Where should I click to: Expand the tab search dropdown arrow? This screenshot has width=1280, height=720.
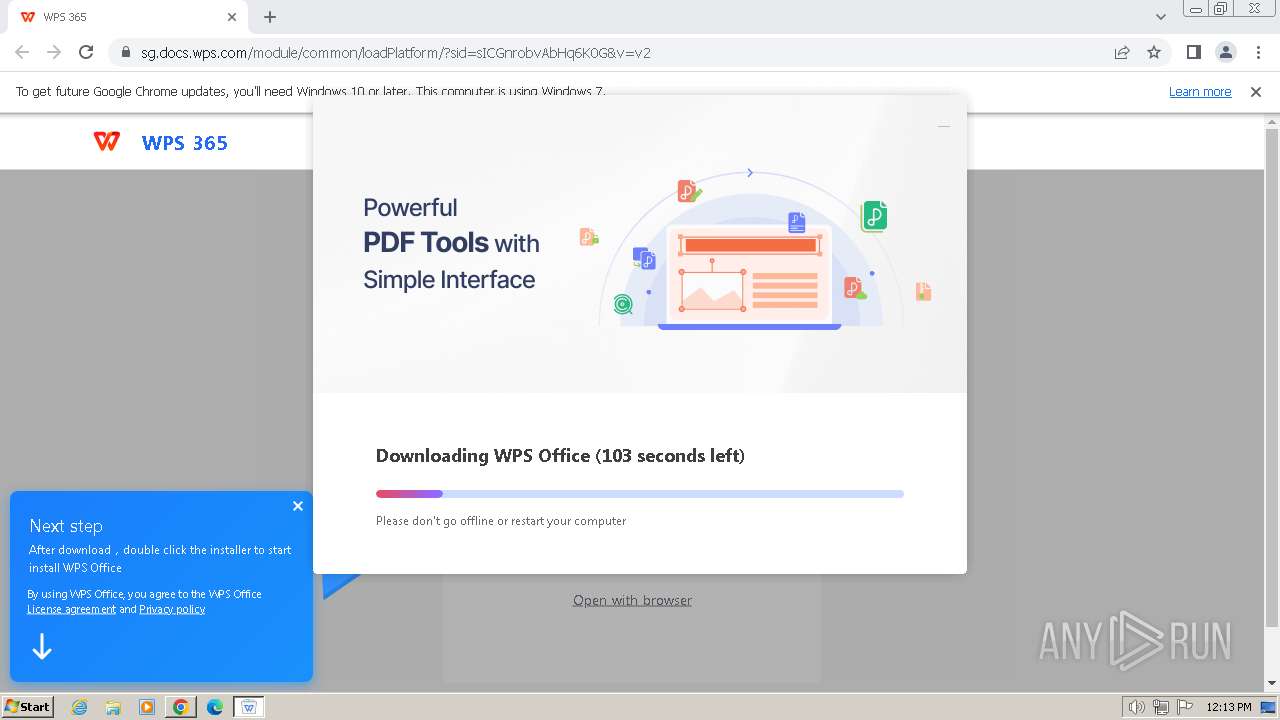pyautogui.click(x=1161, y=17)
